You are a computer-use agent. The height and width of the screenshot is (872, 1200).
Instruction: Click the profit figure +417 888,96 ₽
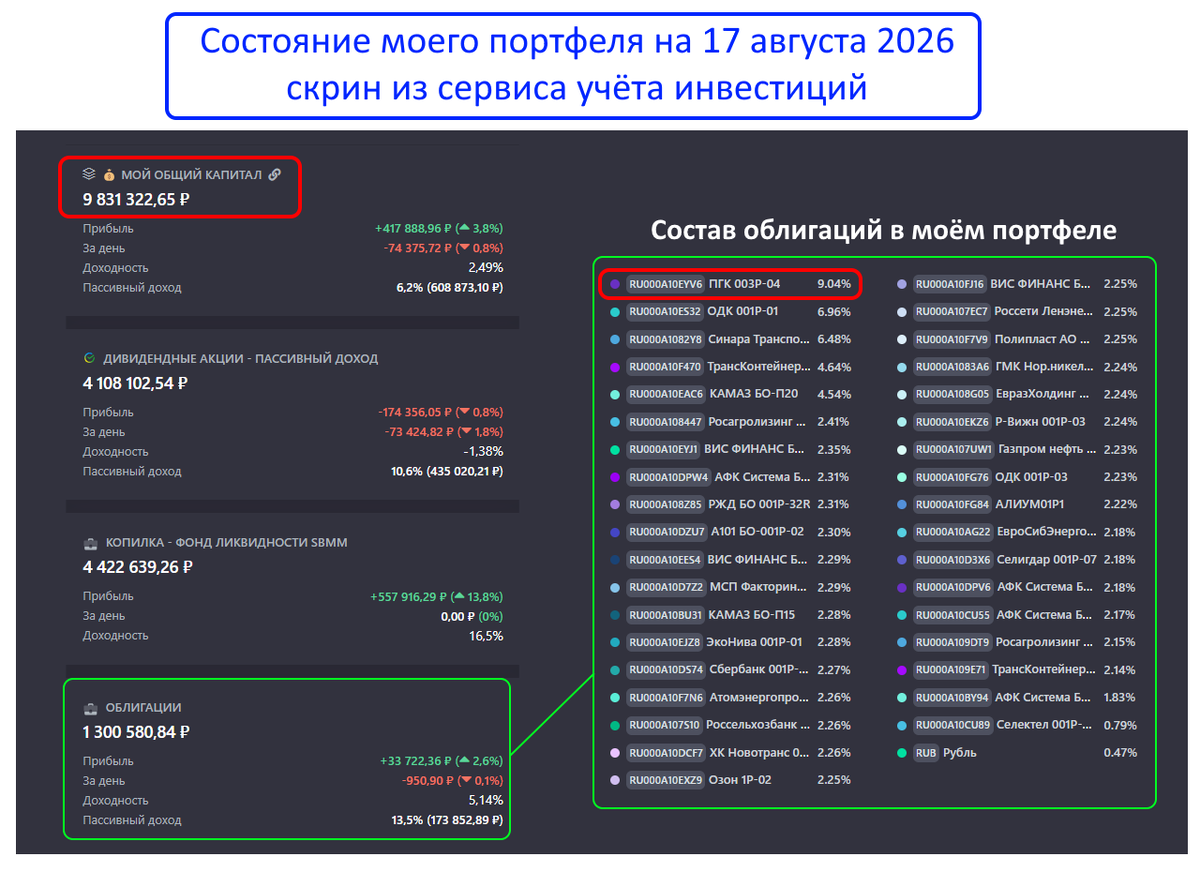click(413, 228)
